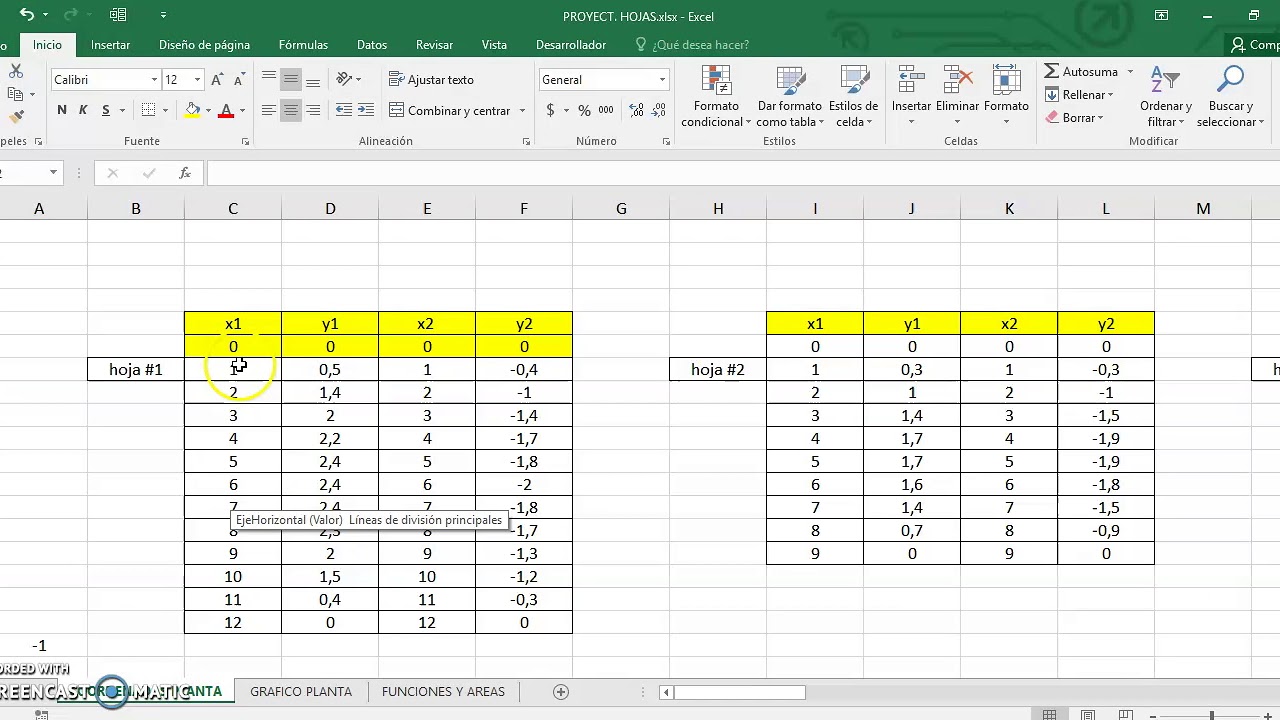The image size is (1280, 720).
Task: Open the Vista ribbon tab
Action: [494, 45]
